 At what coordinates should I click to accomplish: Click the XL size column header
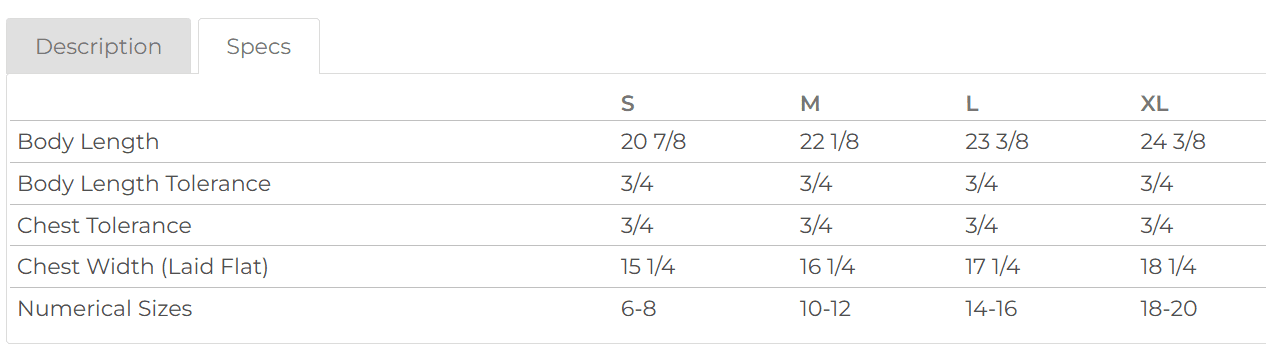coord(1154,104)
